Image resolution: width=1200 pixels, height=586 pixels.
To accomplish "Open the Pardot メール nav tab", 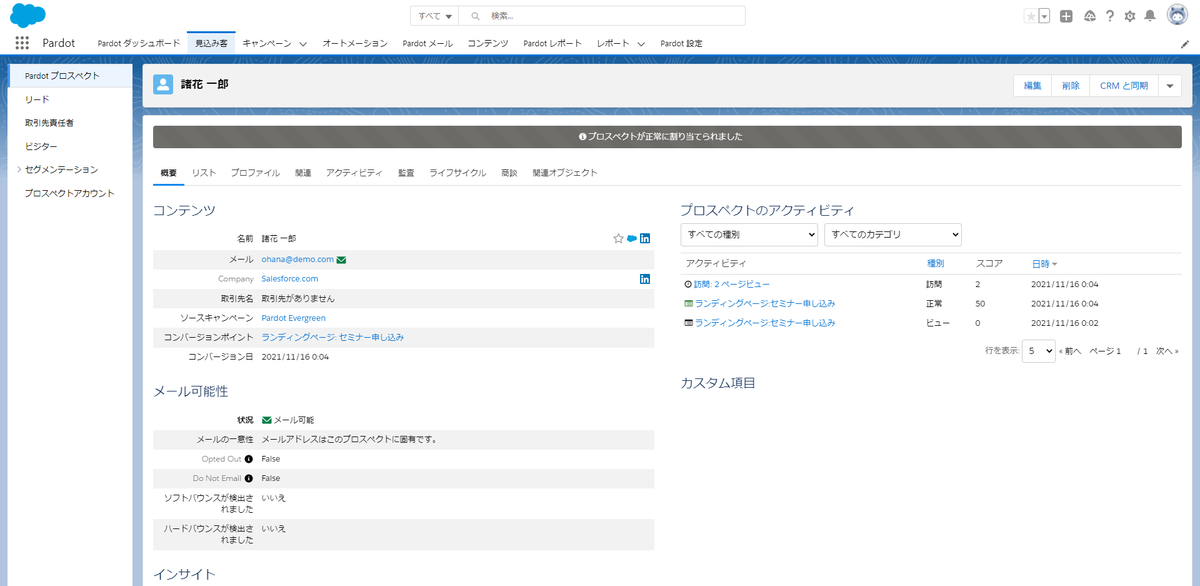I will coord(427,44).
